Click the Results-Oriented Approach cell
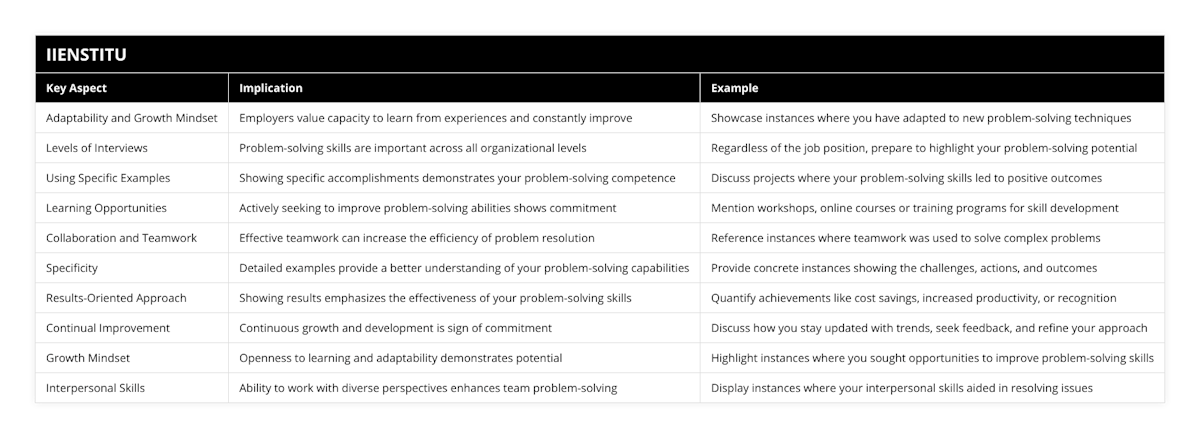Screen dimensions: 1200x438 [x=117, y=298]
